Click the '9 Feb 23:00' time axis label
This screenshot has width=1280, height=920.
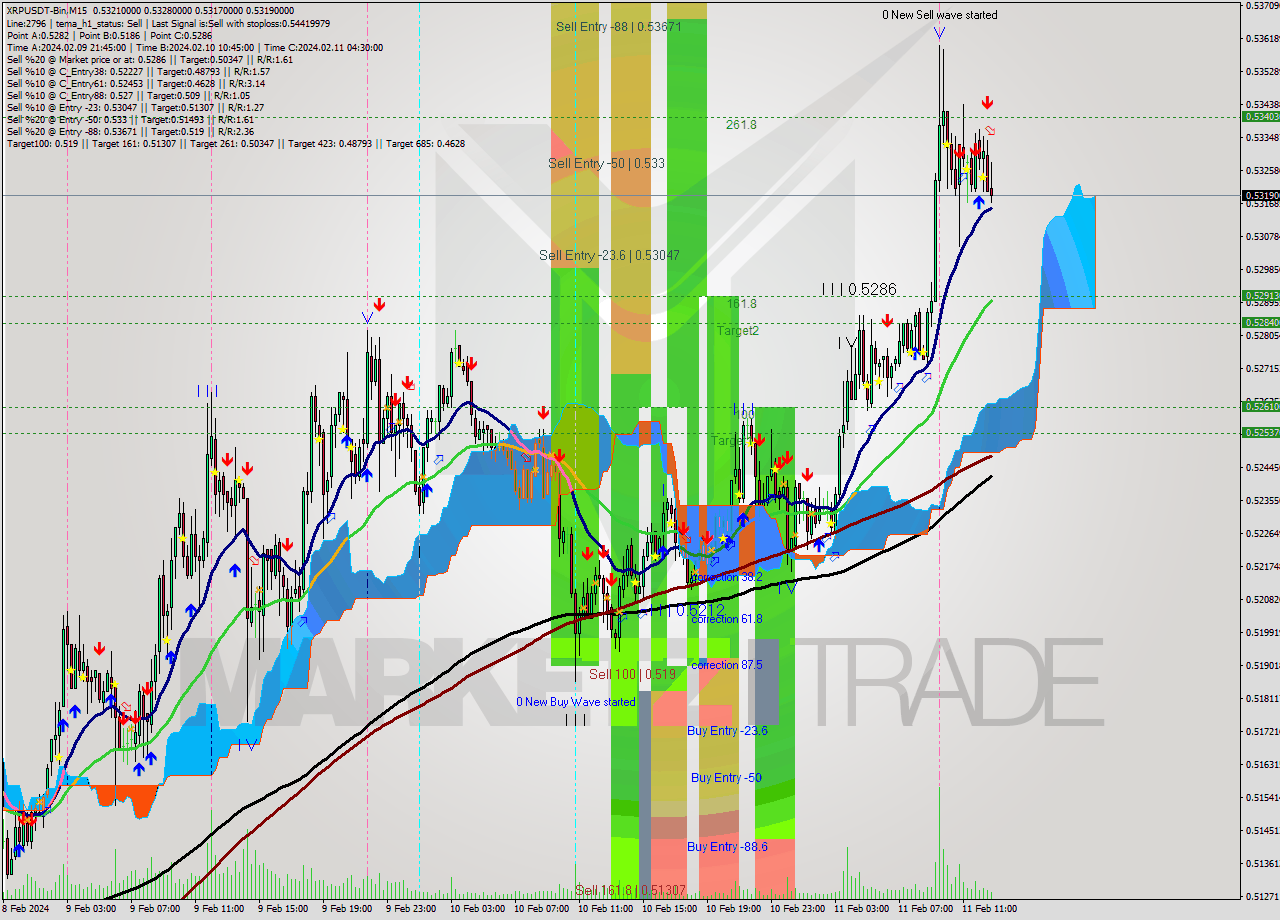click(x=411, y=910)
